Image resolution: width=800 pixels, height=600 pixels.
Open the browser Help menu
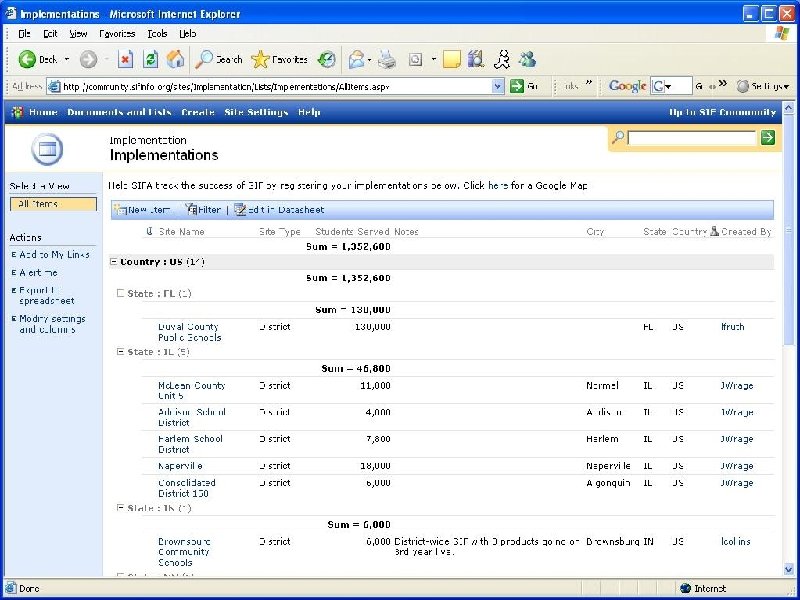coord(188,34)
